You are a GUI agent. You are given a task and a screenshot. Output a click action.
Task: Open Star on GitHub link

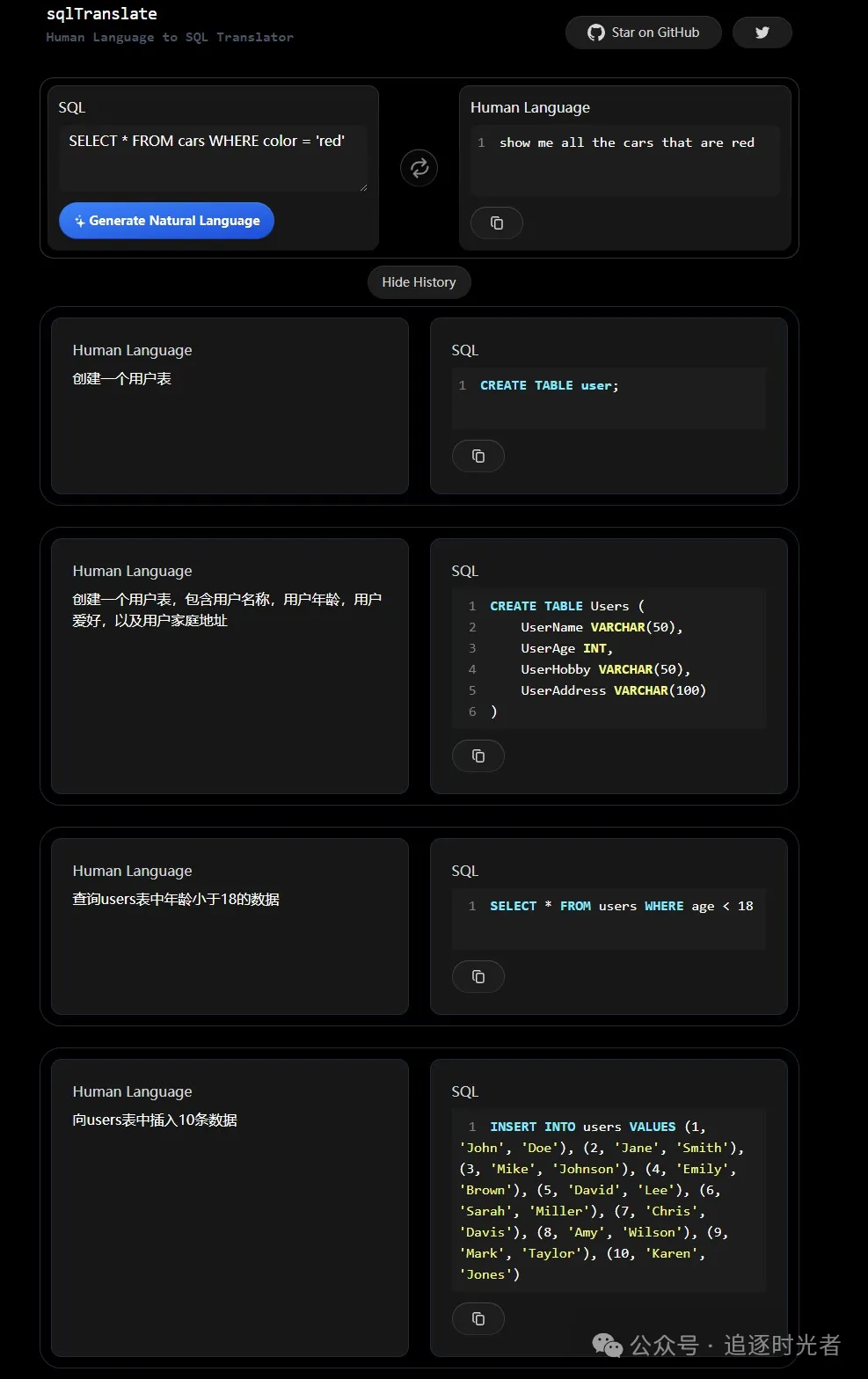(x=644, y=33)
